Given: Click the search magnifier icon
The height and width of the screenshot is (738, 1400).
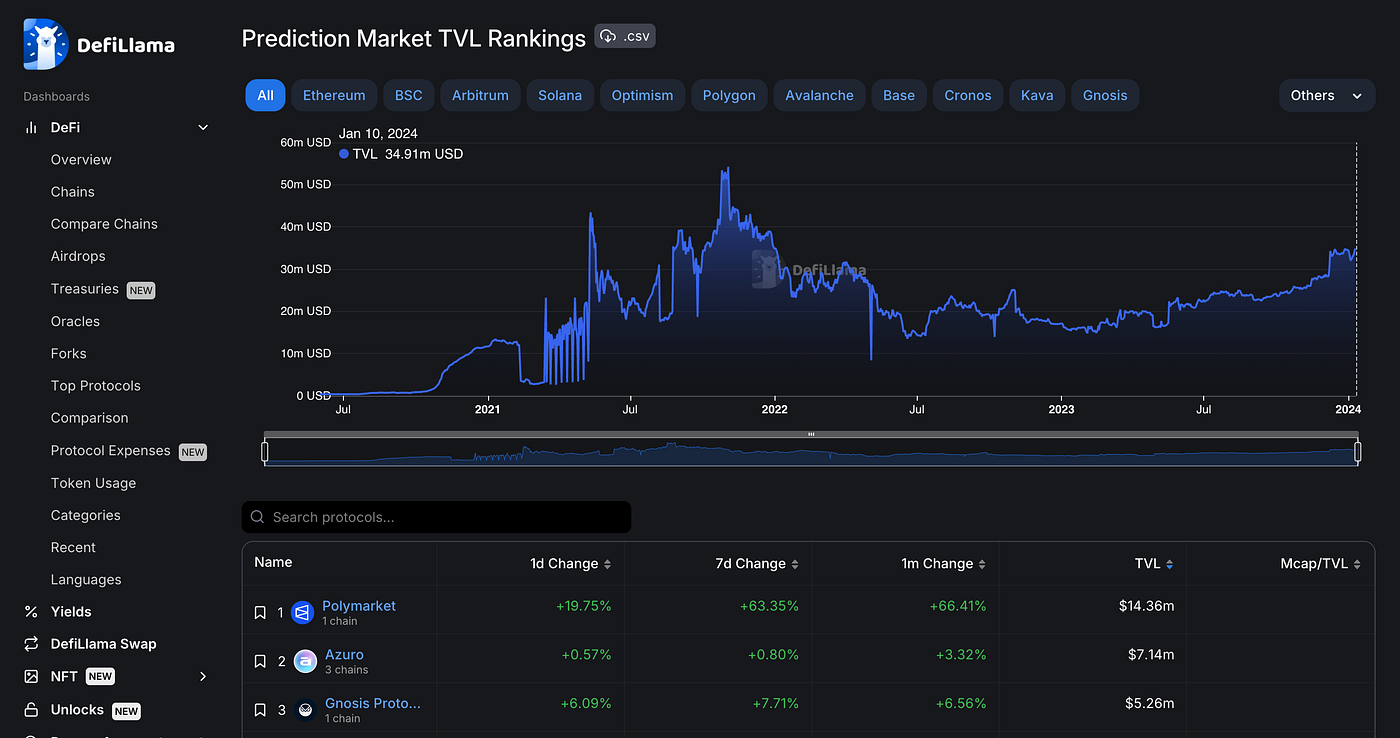Looking at the screenshot, I should tap(257, 517).
